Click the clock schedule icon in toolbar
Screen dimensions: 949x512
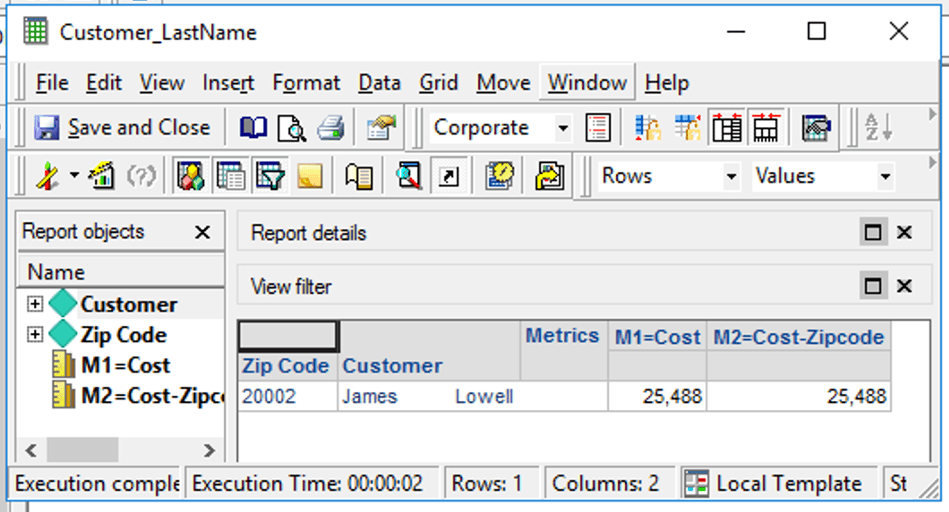pos(499,177)
